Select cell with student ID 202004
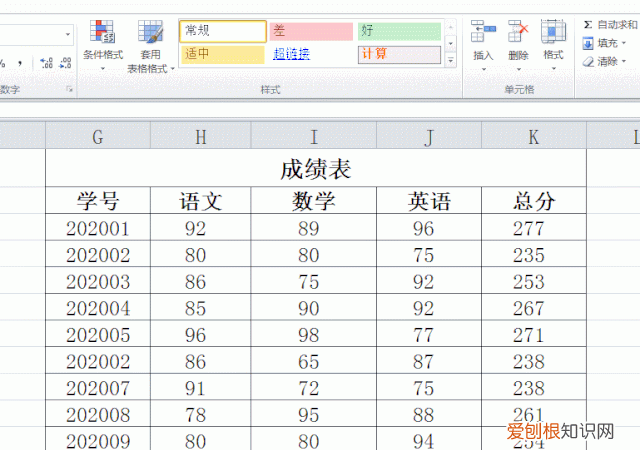 (x=98, y=307)
